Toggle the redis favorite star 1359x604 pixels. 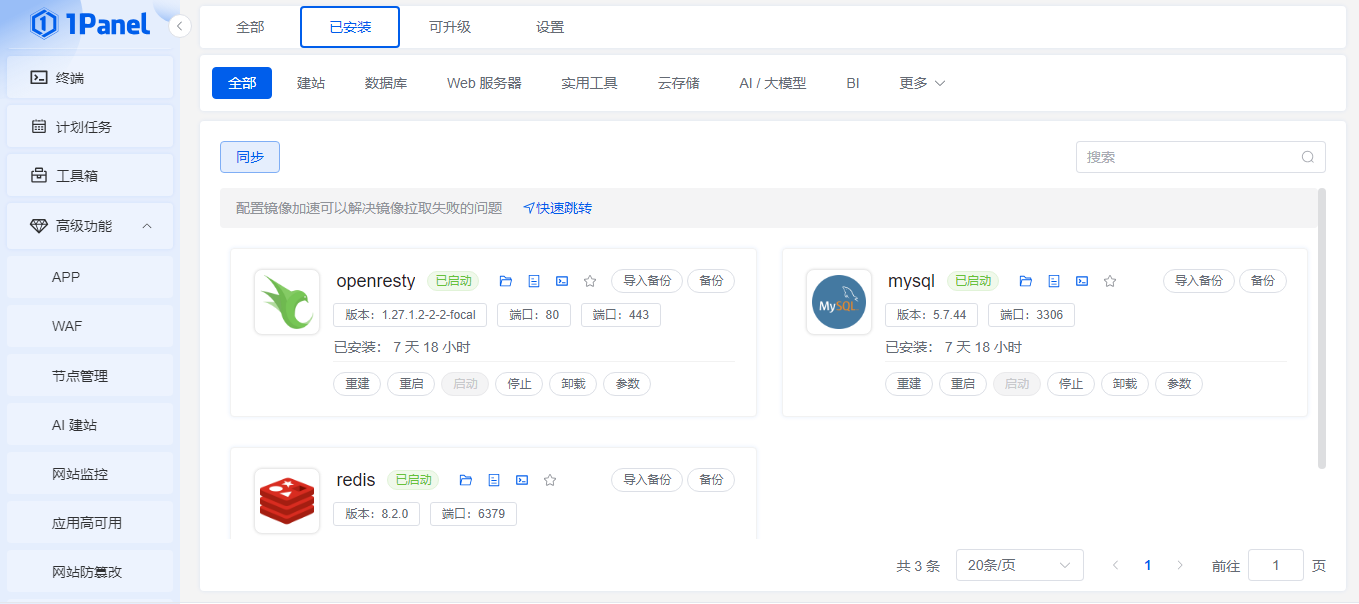(x=550, y=480)
